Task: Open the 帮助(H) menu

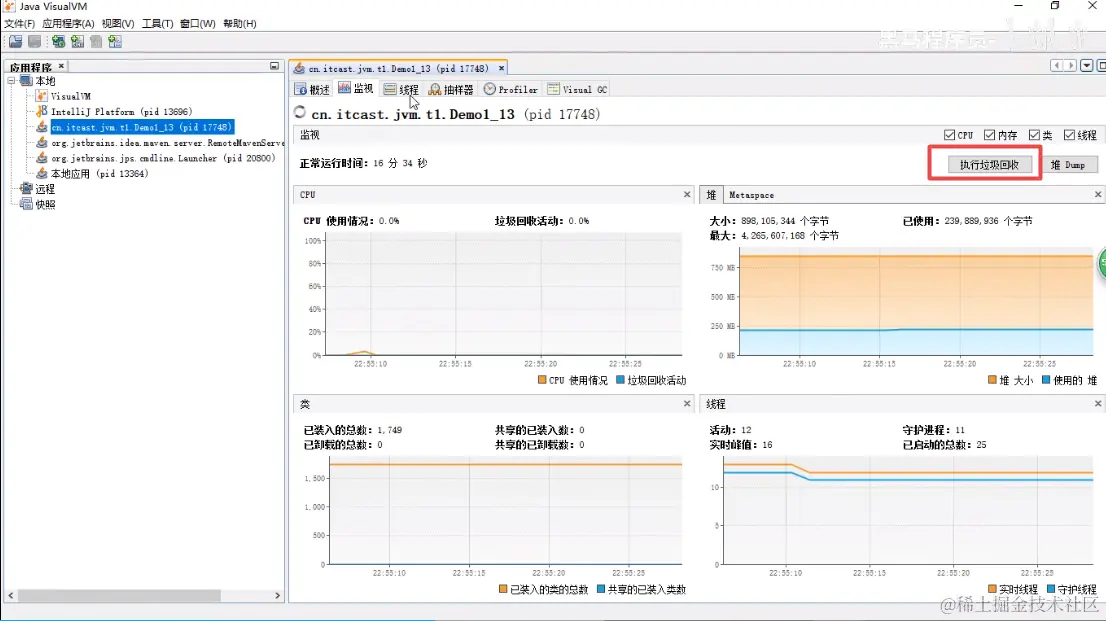Action: tap(240, 23)
